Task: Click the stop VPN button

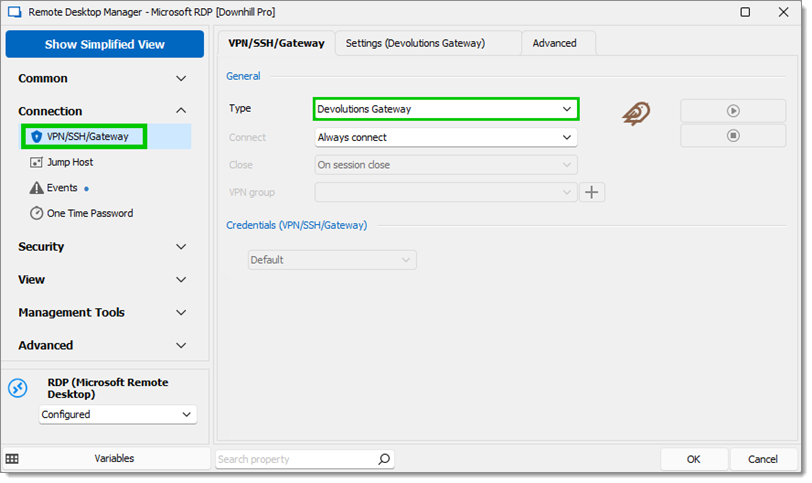Action: click(733, 136)
